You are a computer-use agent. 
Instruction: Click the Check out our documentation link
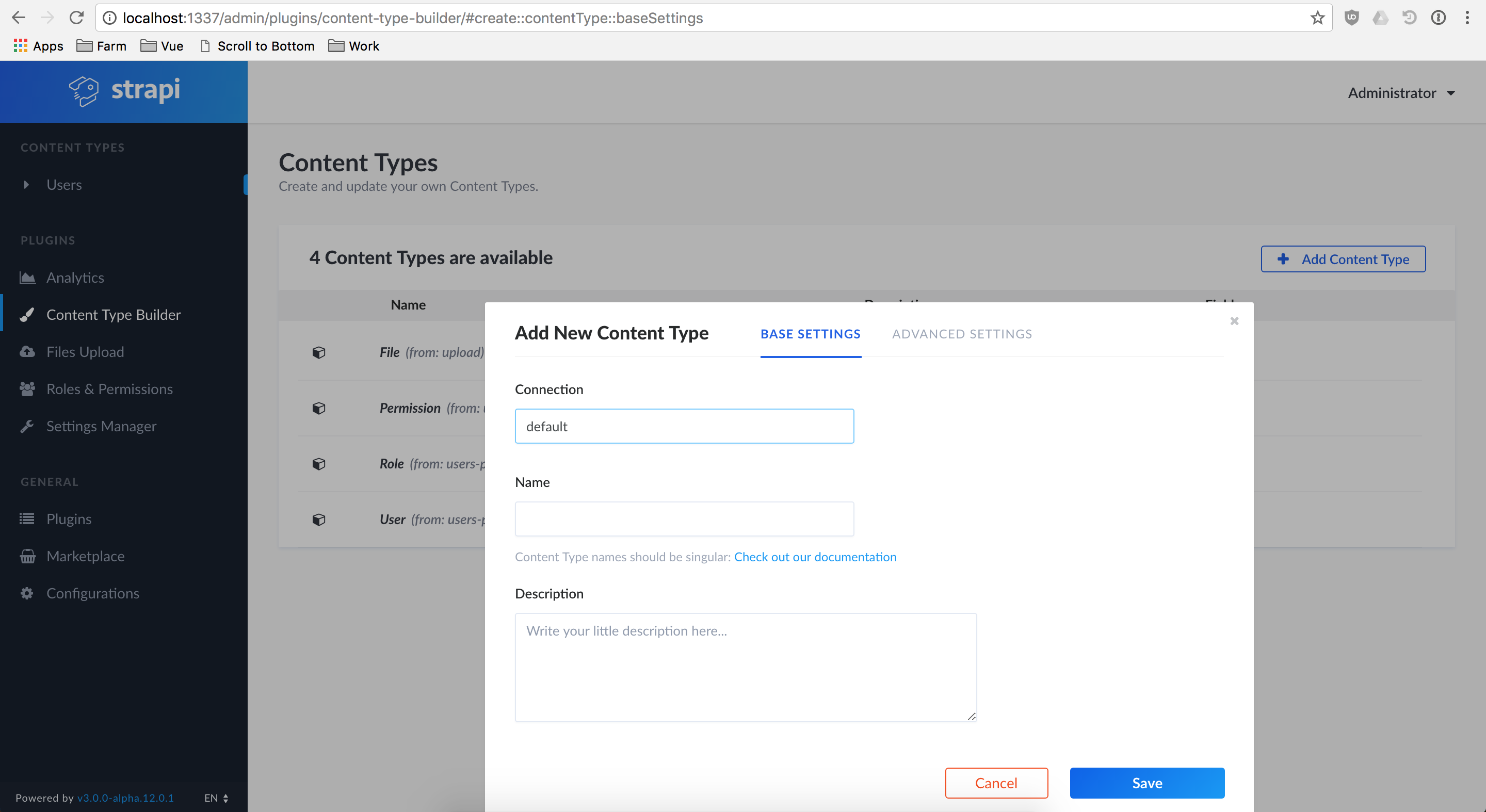[x=815, y=557]
